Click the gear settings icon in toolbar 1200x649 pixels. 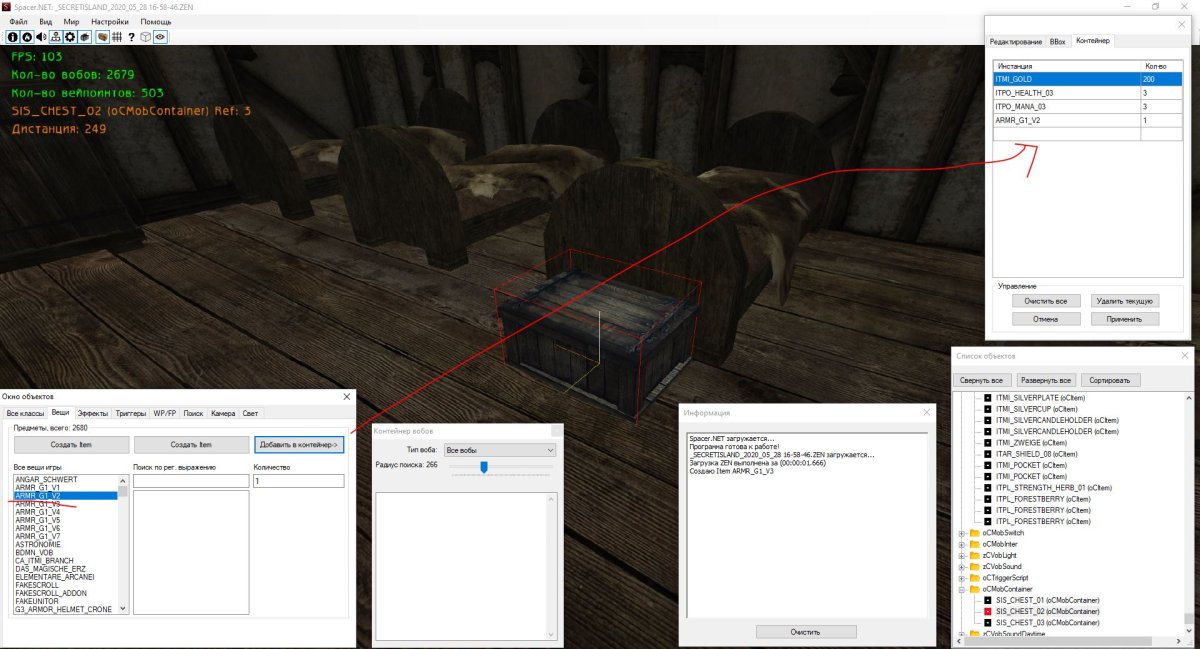(x=70, y=36)
